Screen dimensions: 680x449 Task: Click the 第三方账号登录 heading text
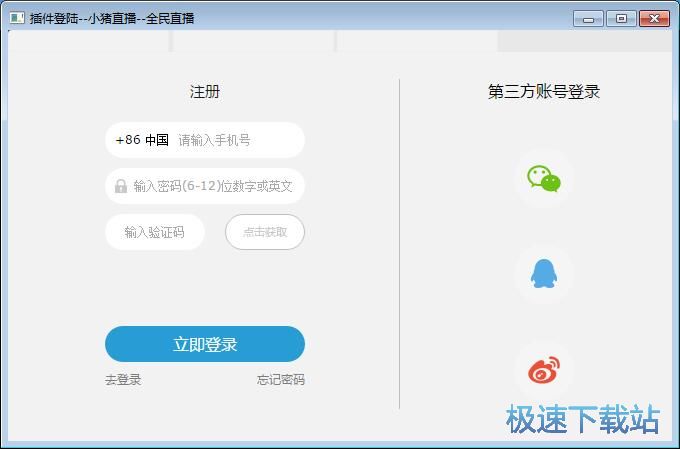[x=544, y=92]
